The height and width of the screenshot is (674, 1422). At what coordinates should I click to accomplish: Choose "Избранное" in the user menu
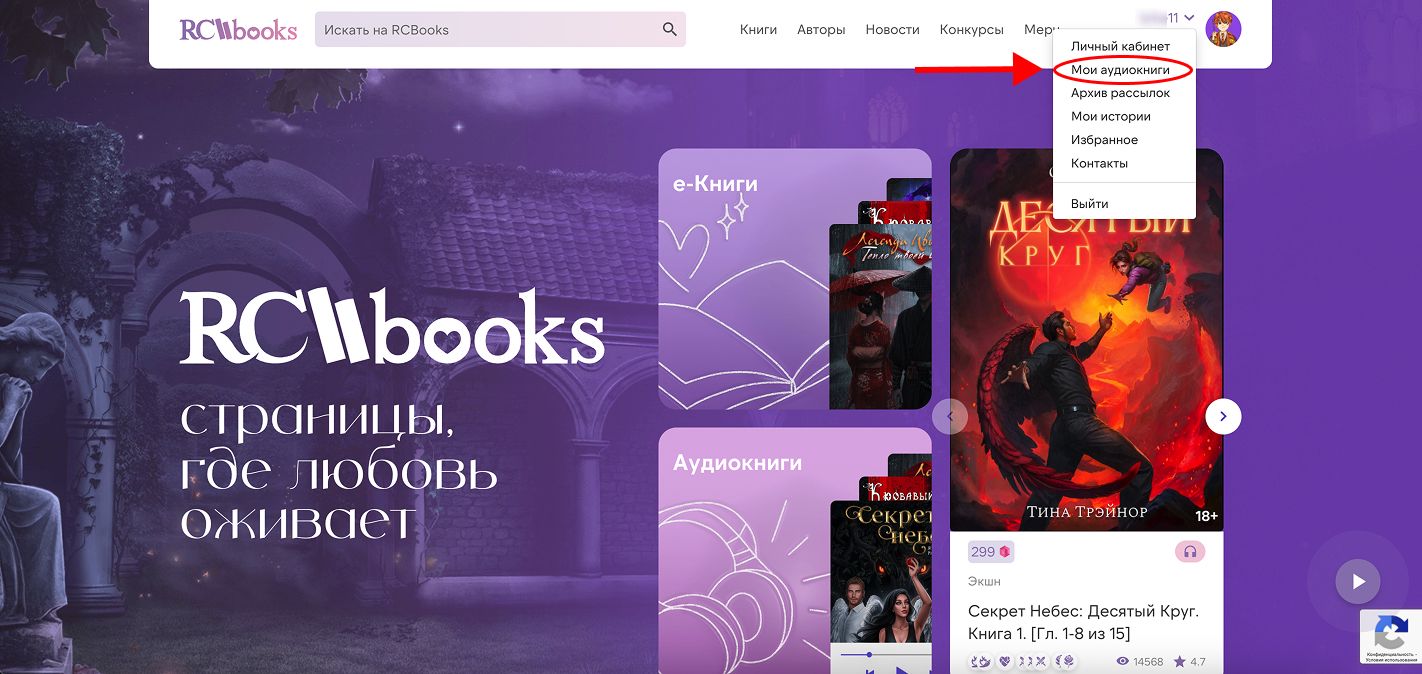click(x=1104, y=140)
